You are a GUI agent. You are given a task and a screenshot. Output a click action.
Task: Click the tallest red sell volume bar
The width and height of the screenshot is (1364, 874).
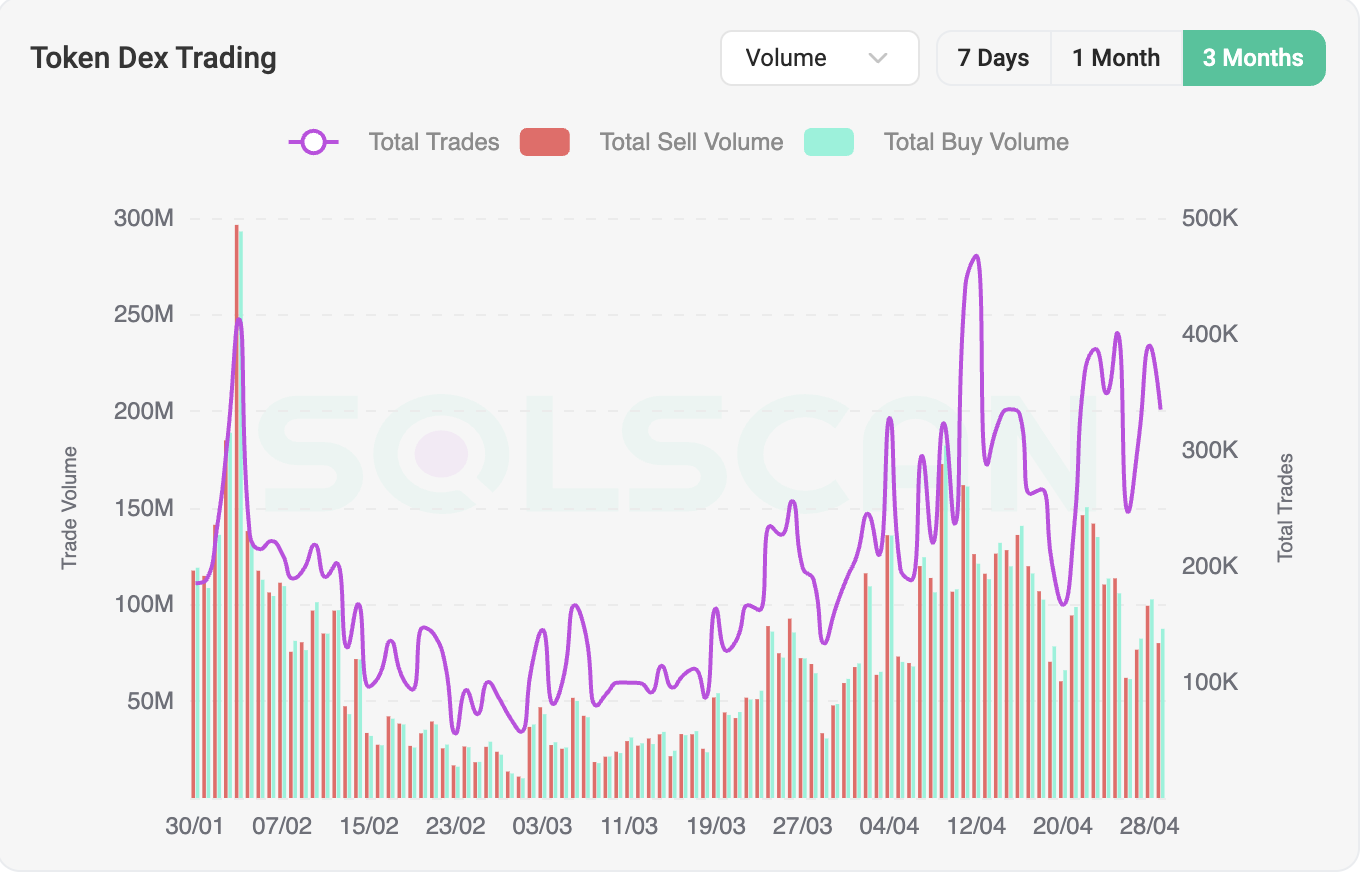tap(236, 500)
